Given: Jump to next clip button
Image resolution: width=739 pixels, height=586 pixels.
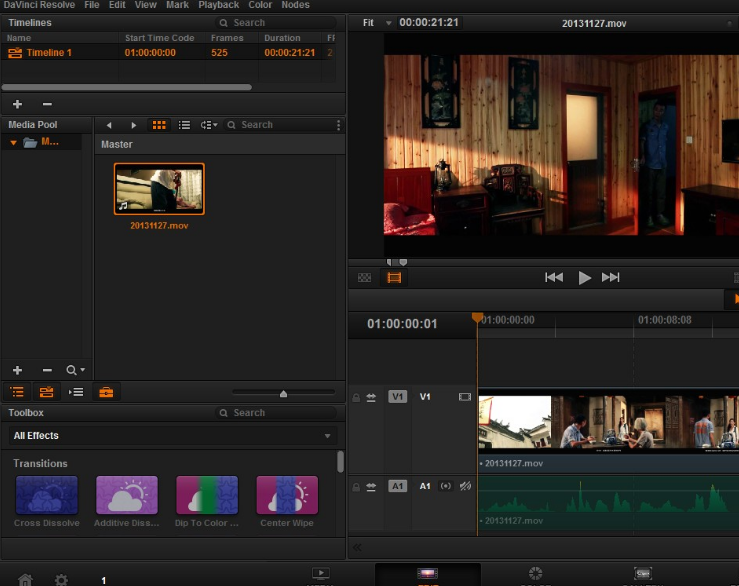Looking at the screenshot, I should pyautogui.click(x=611, y=277).
